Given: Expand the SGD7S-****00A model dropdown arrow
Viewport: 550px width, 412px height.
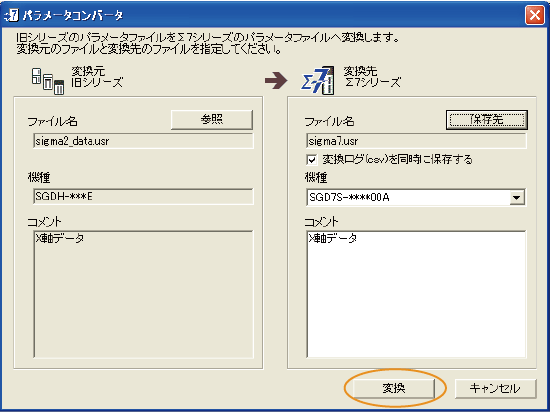Looking at the screenshot, I should 516,197.
